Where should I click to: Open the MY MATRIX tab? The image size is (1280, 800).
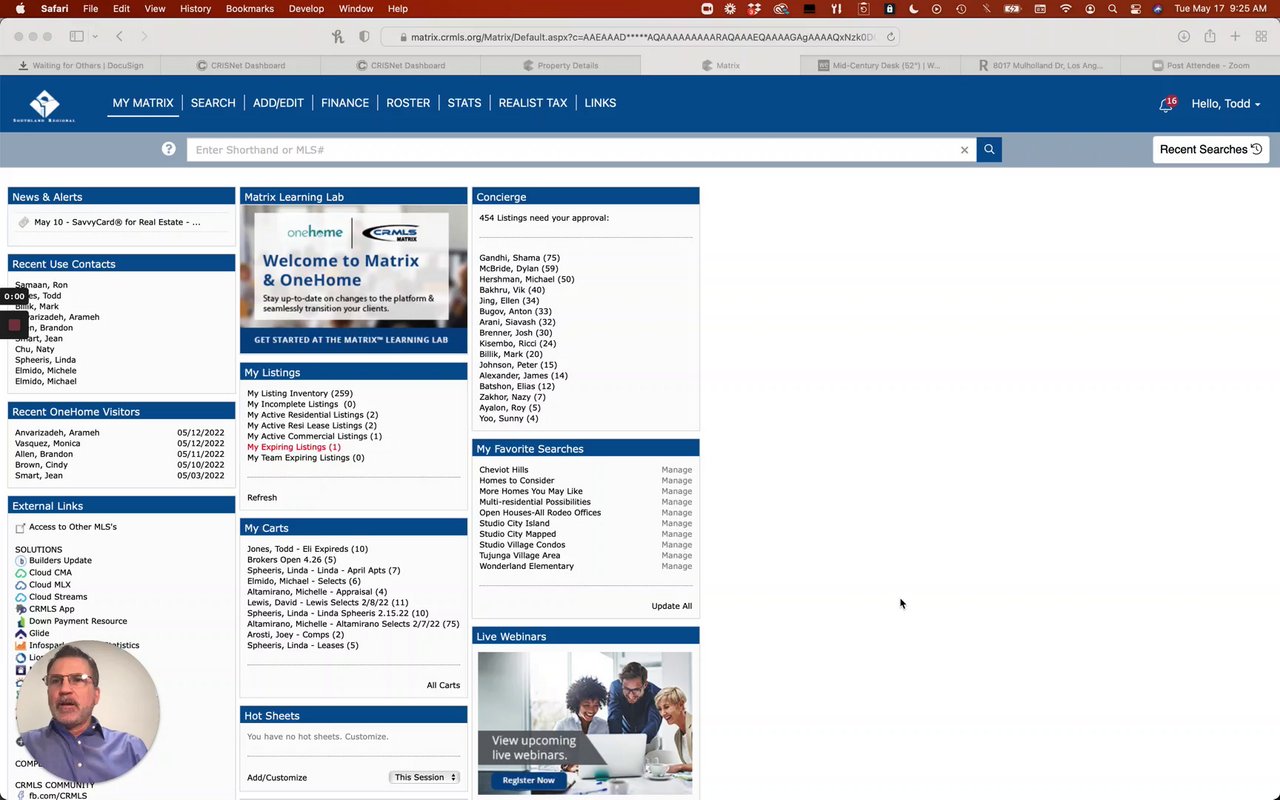point(143,103)
